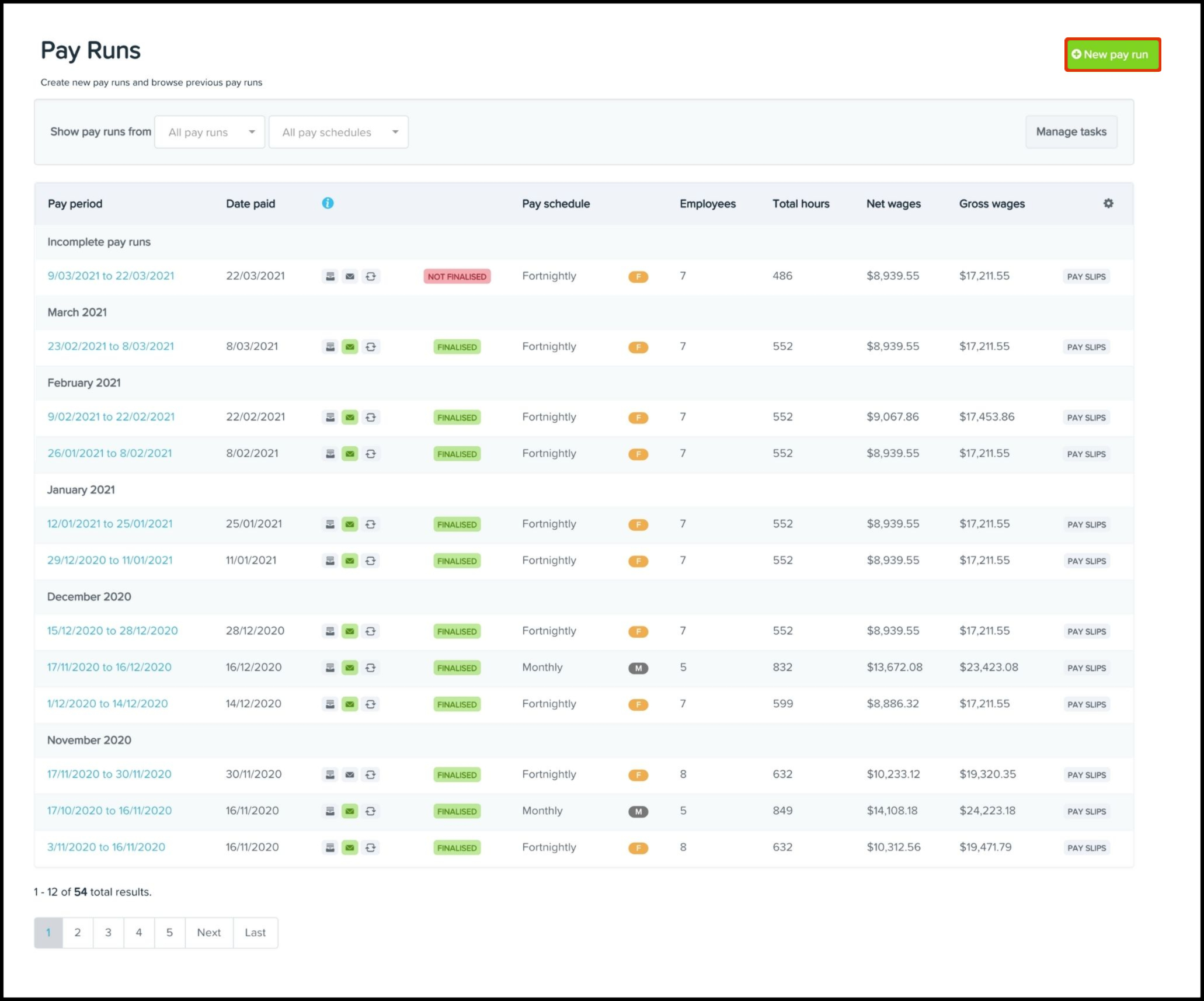Click the Next pagination button
This screenshot has height=1001, width=1204.
(208, 933)
